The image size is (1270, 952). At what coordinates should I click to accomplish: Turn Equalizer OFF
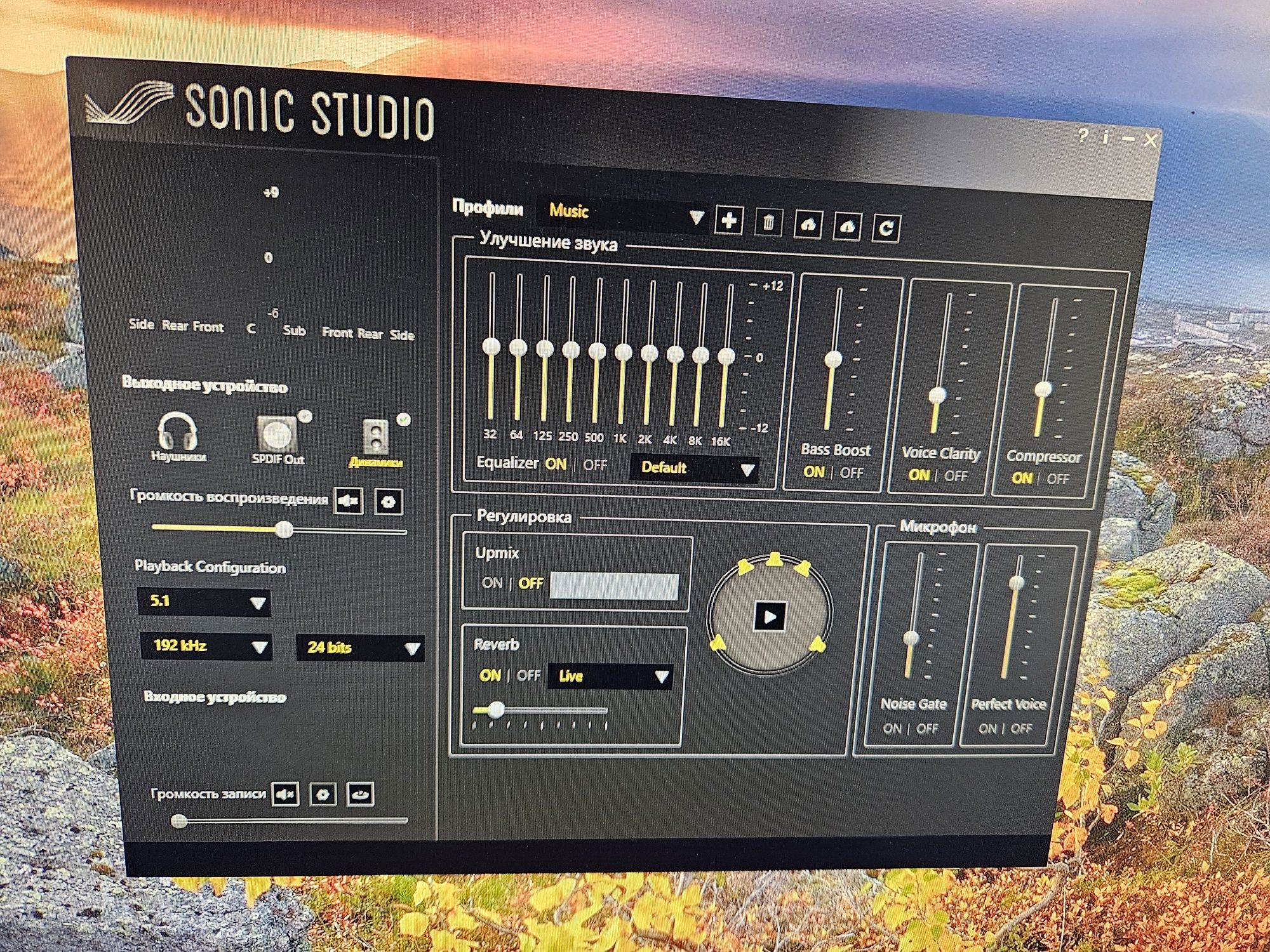point(595,465)
